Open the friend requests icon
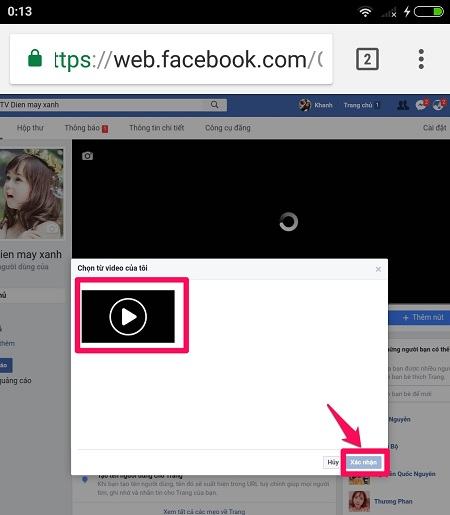Image resolution: width=450 pixels, height=515 pixels. click(x=403, y=105)
